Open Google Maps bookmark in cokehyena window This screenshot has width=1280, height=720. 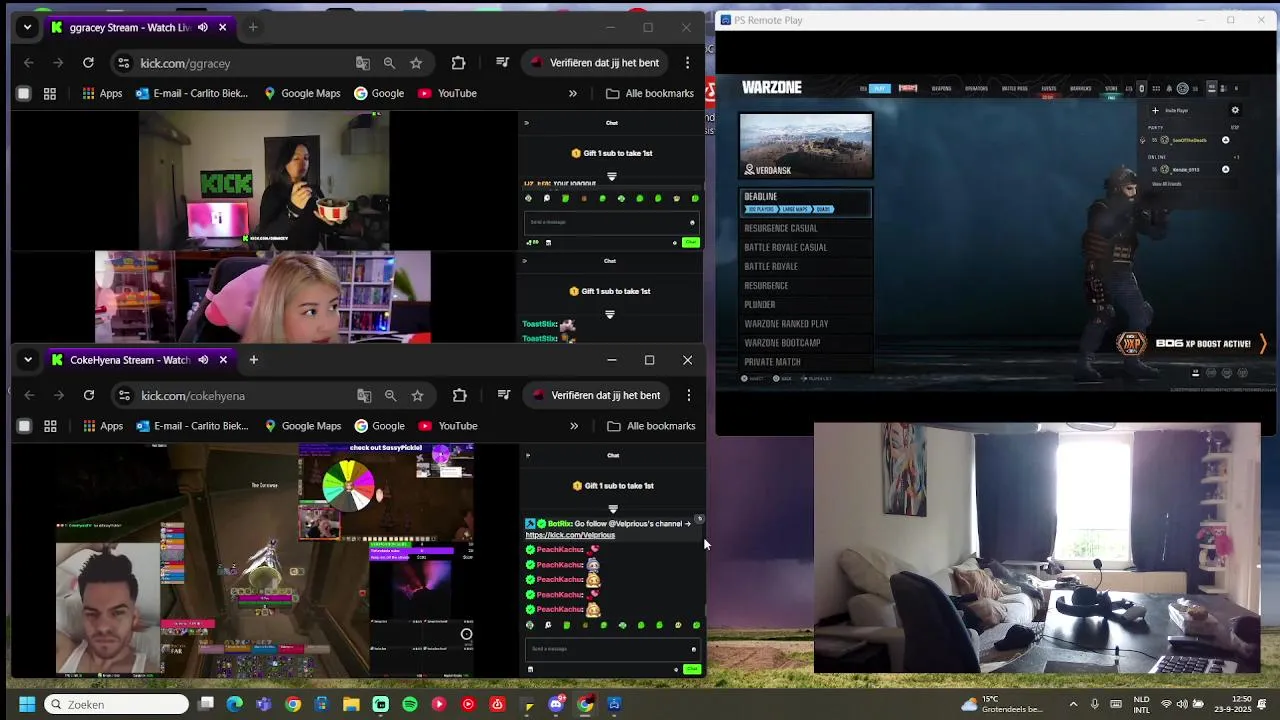tap(302, 426)
